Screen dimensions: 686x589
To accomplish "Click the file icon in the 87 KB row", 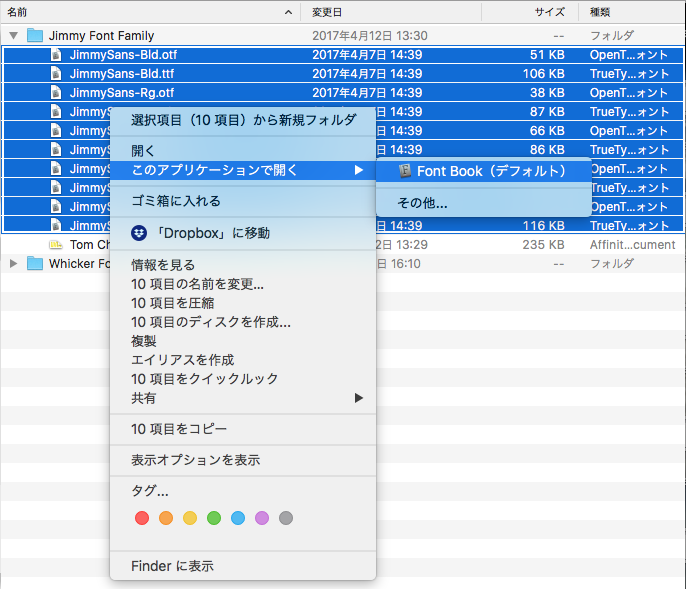I will pyautogui.click(x=56, y=112).
